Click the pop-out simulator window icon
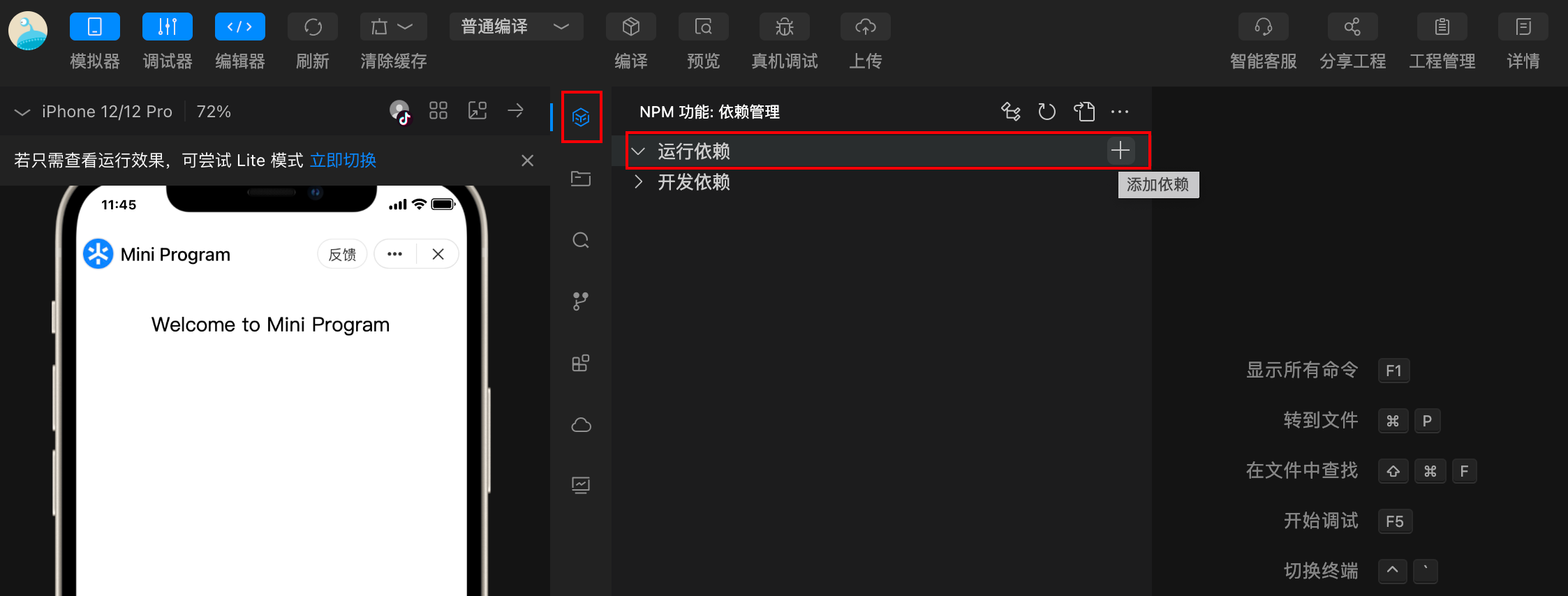Screen dimensions: 1568x596 (x=478, y=110)
